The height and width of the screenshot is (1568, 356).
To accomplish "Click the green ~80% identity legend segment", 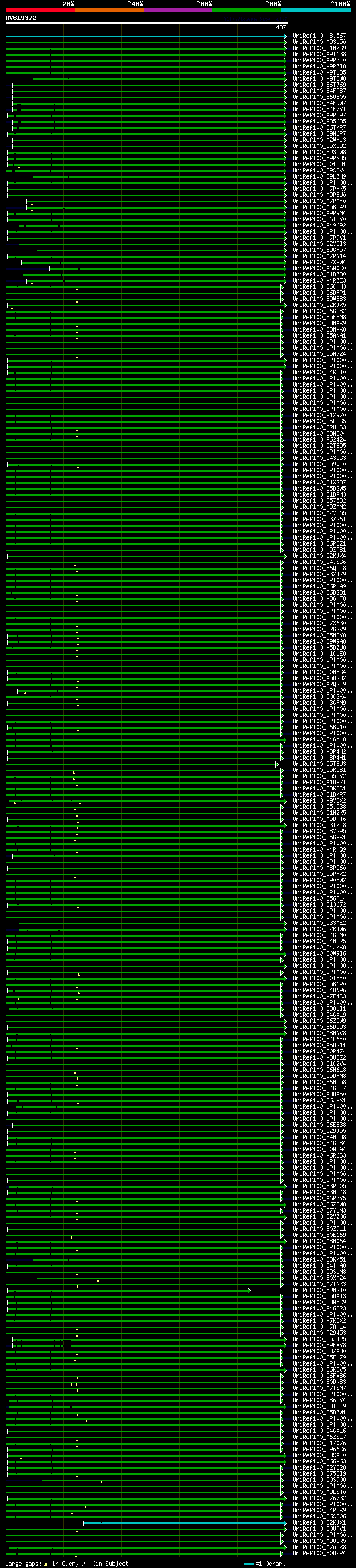I will pyautogui.click(x=247, y=10).
